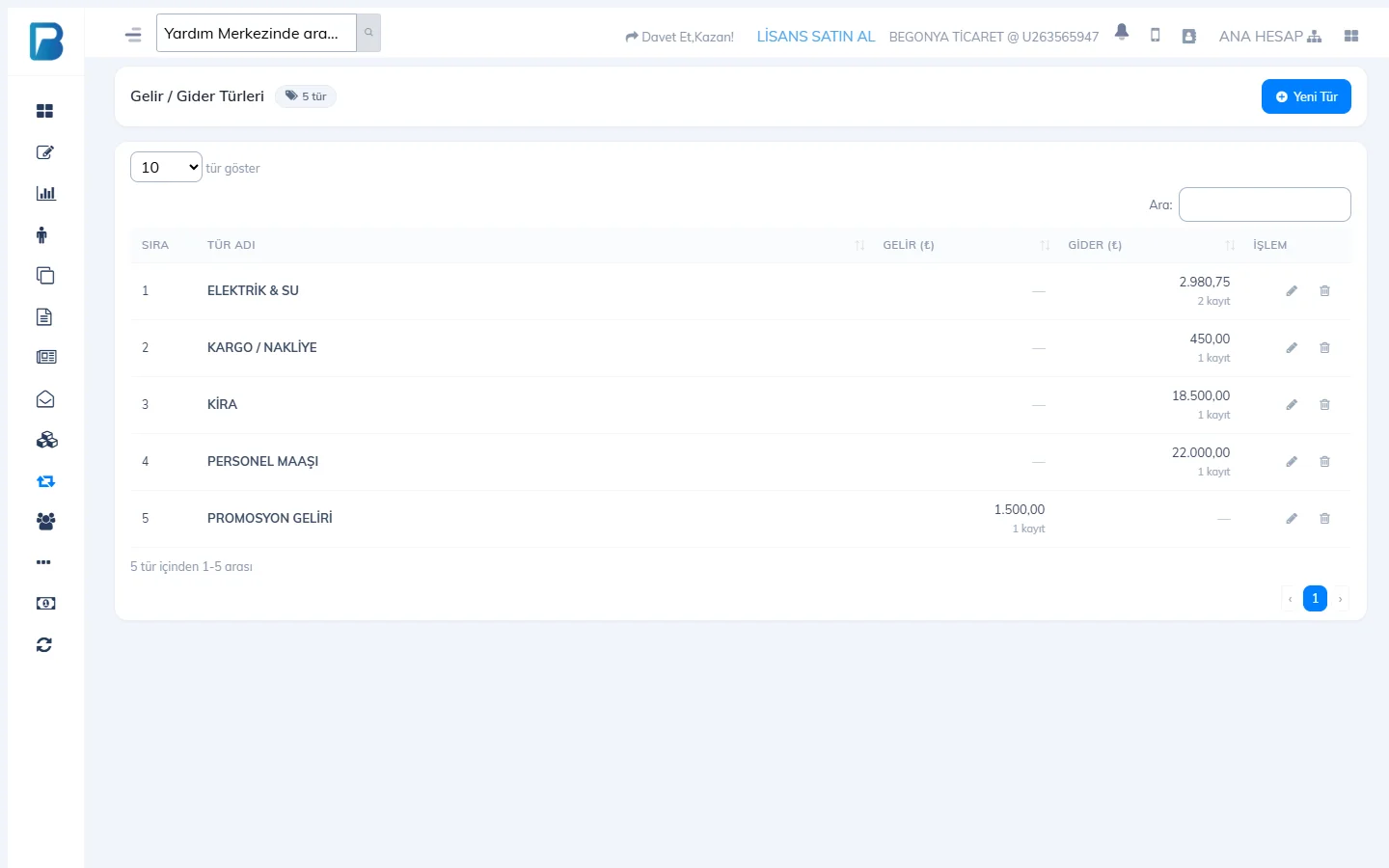Open the person icon in sidebar
Viewport: 1389px width, 868px height.
click(x=41, y=234)
